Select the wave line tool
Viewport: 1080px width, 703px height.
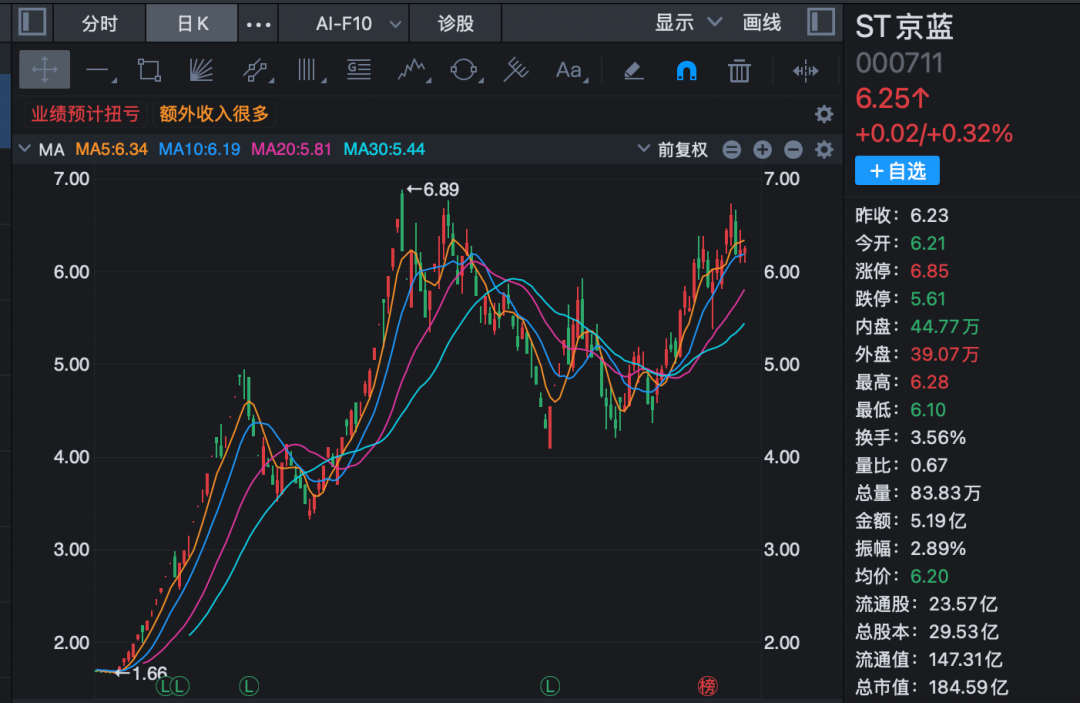(413, 70)
